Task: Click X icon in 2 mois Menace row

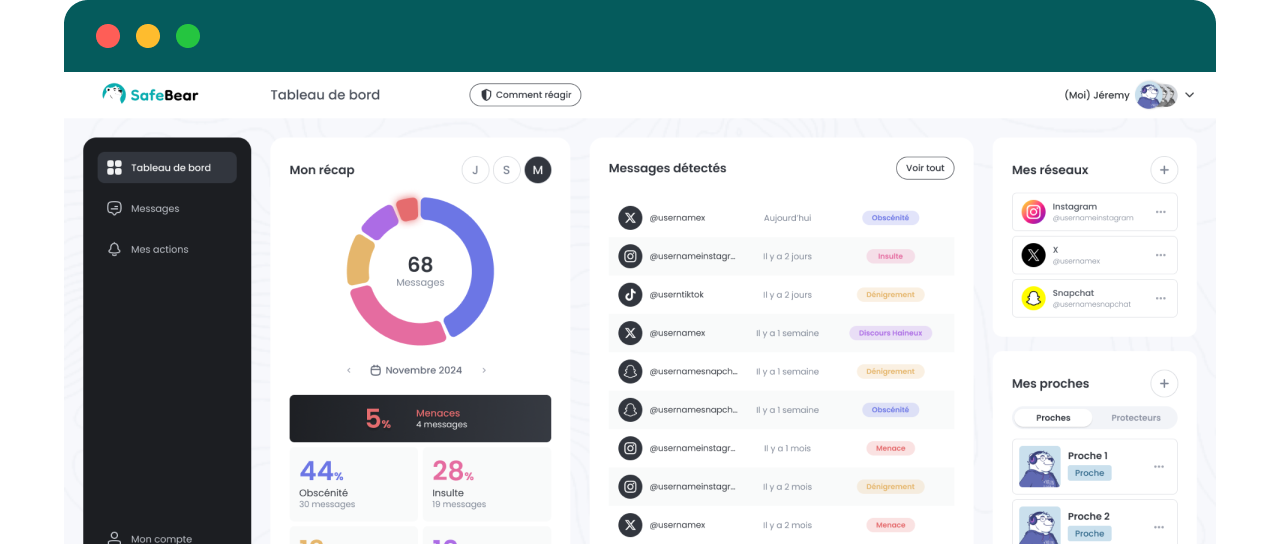Action: point(629,525)
